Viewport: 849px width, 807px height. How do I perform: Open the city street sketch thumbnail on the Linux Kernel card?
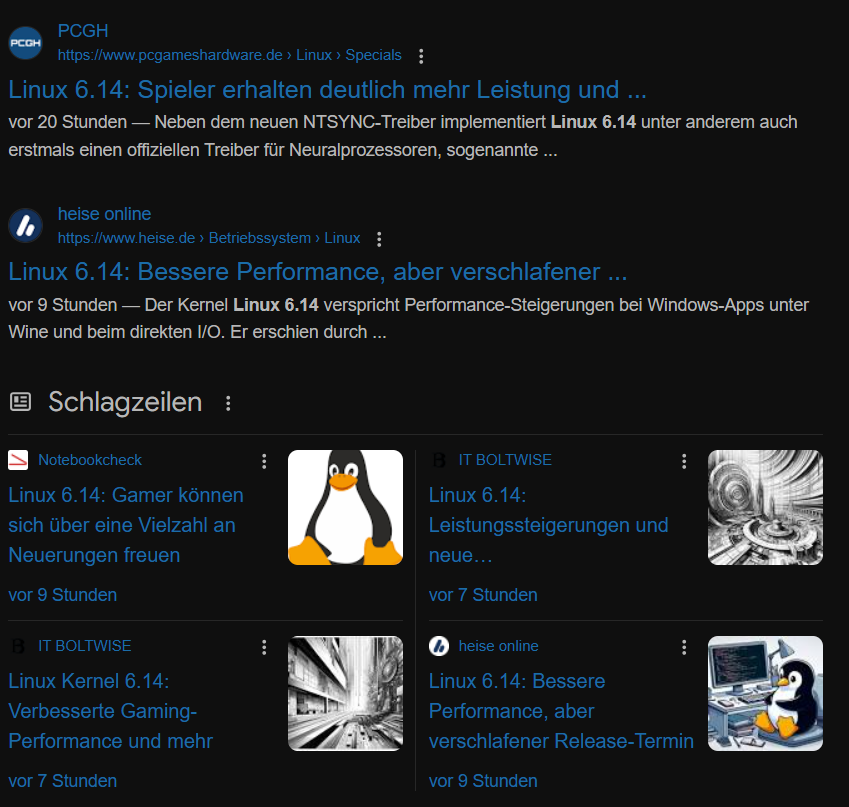coord(345,693)
